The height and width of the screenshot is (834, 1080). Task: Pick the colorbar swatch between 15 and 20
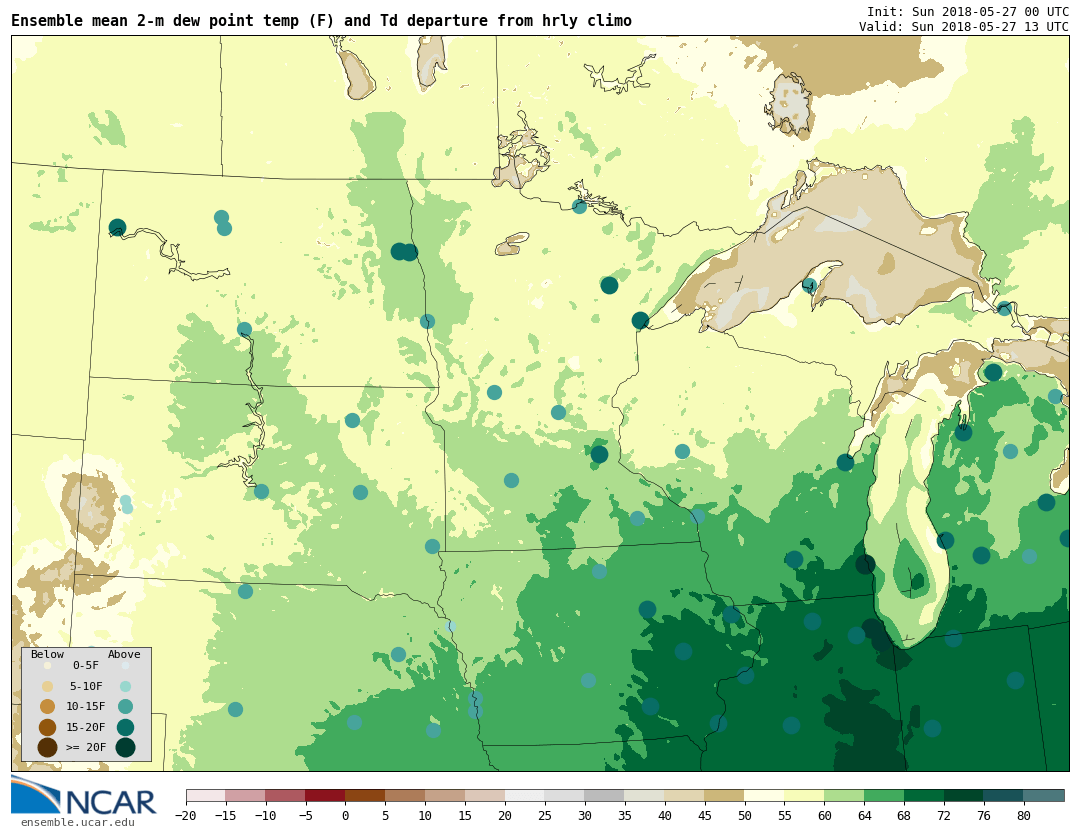click(485, 796)
